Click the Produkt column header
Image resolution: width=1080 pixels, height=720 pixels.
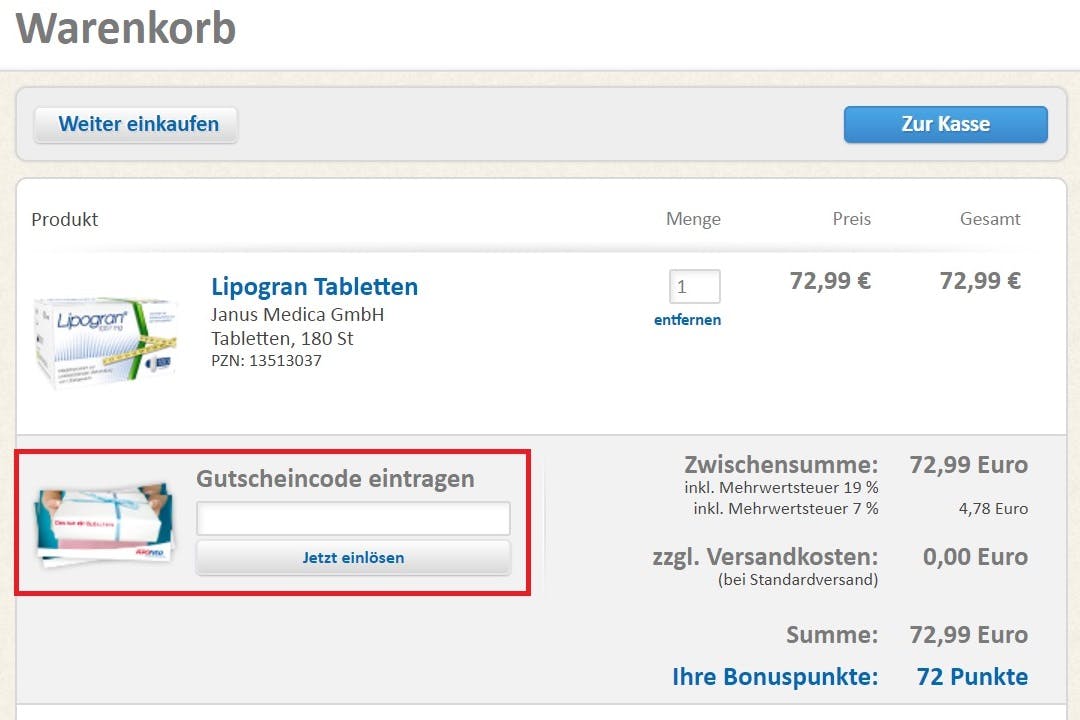click(x=65, y=219)
